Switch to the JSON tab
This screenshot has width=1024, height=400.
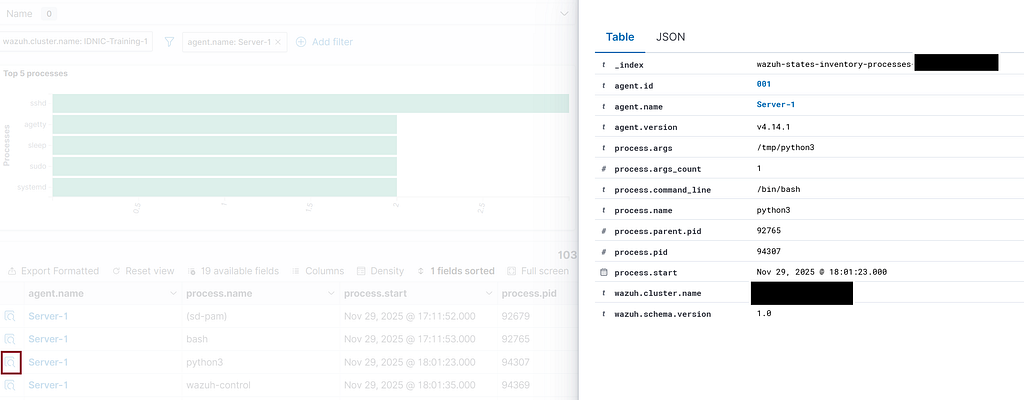coord(671,37)
